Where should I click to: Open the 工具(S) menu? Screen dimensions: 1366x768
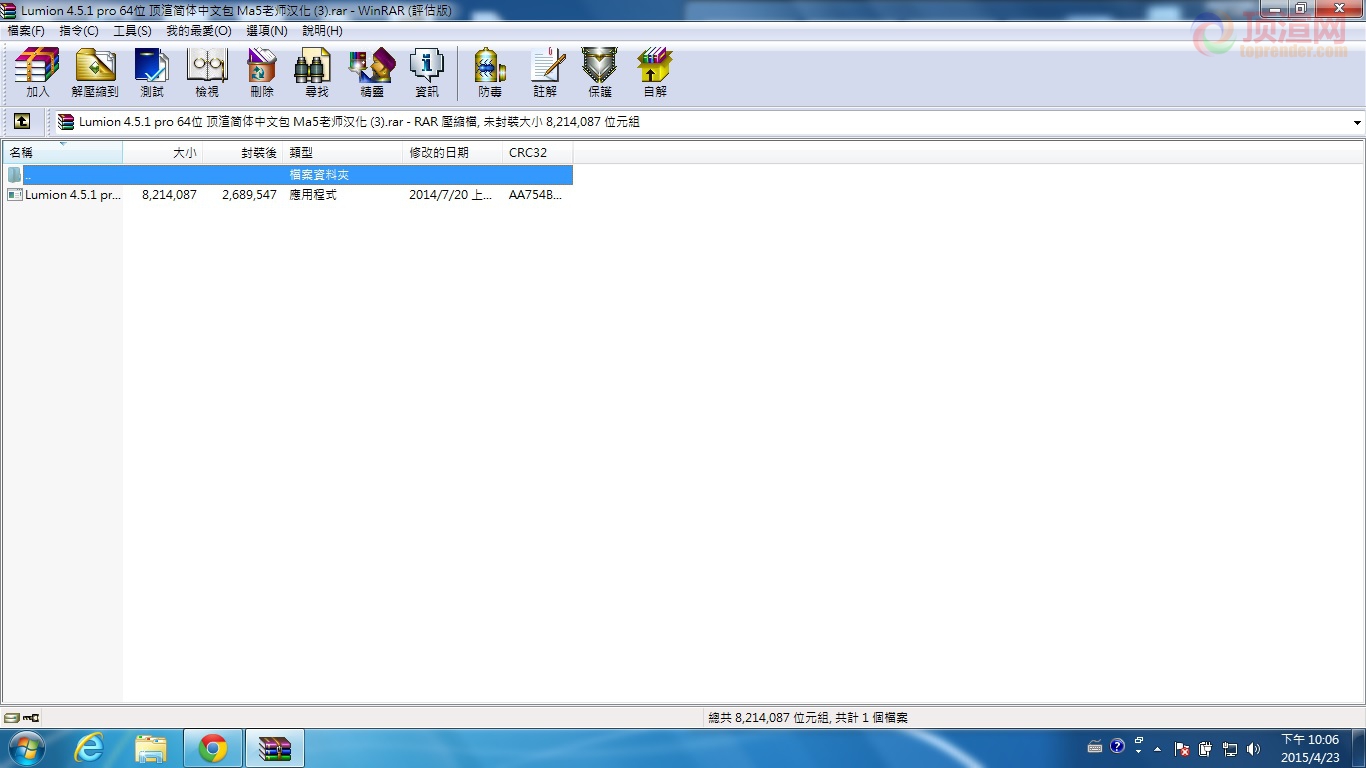pos(132,31)
